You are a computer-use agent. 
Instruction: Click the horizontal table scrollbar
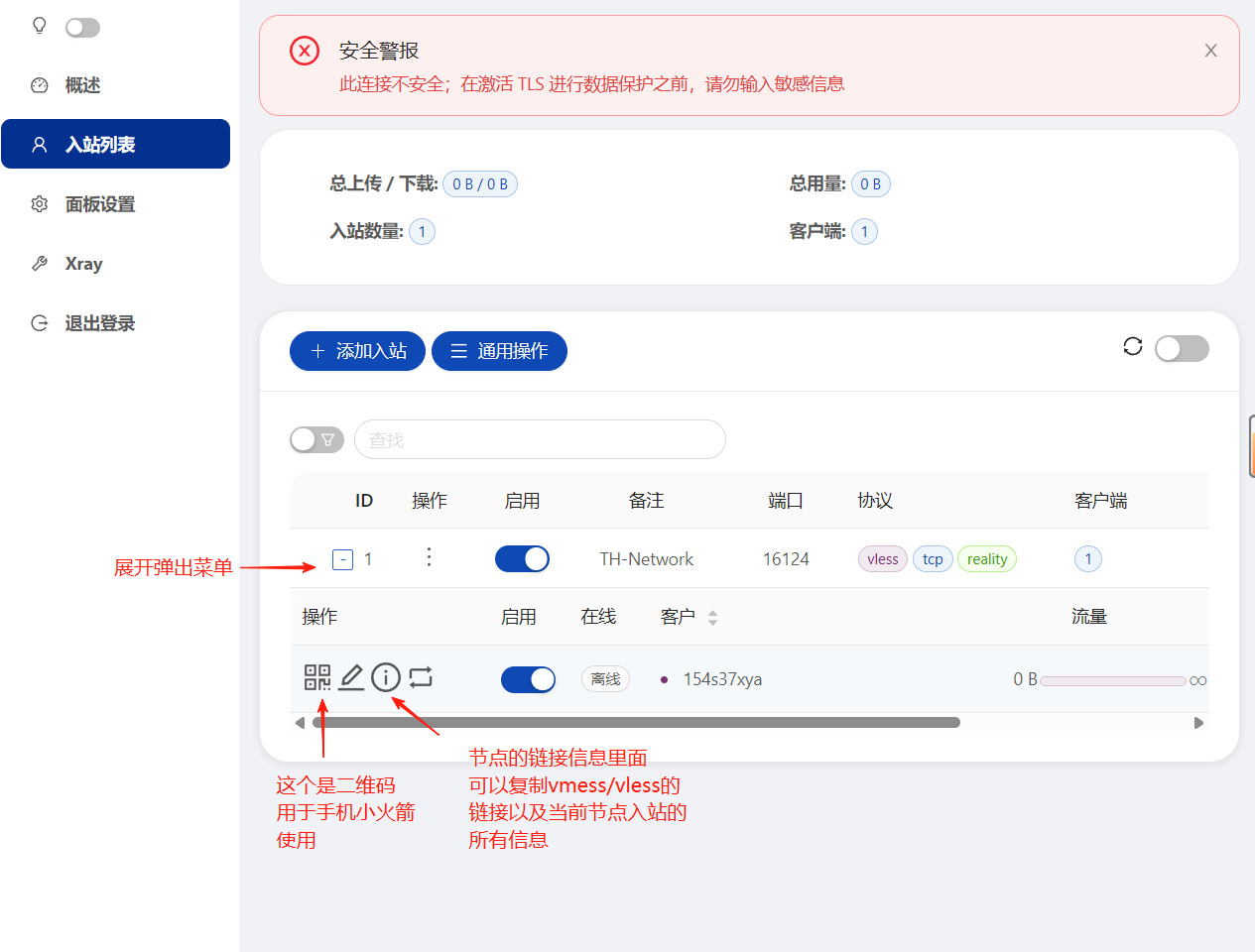point(635,723)
